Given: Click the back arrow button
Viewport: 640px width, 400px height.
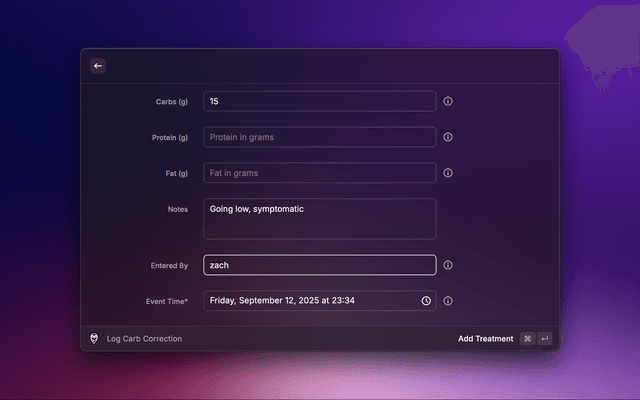Looking at the screenshot, I should coord(98,66).
